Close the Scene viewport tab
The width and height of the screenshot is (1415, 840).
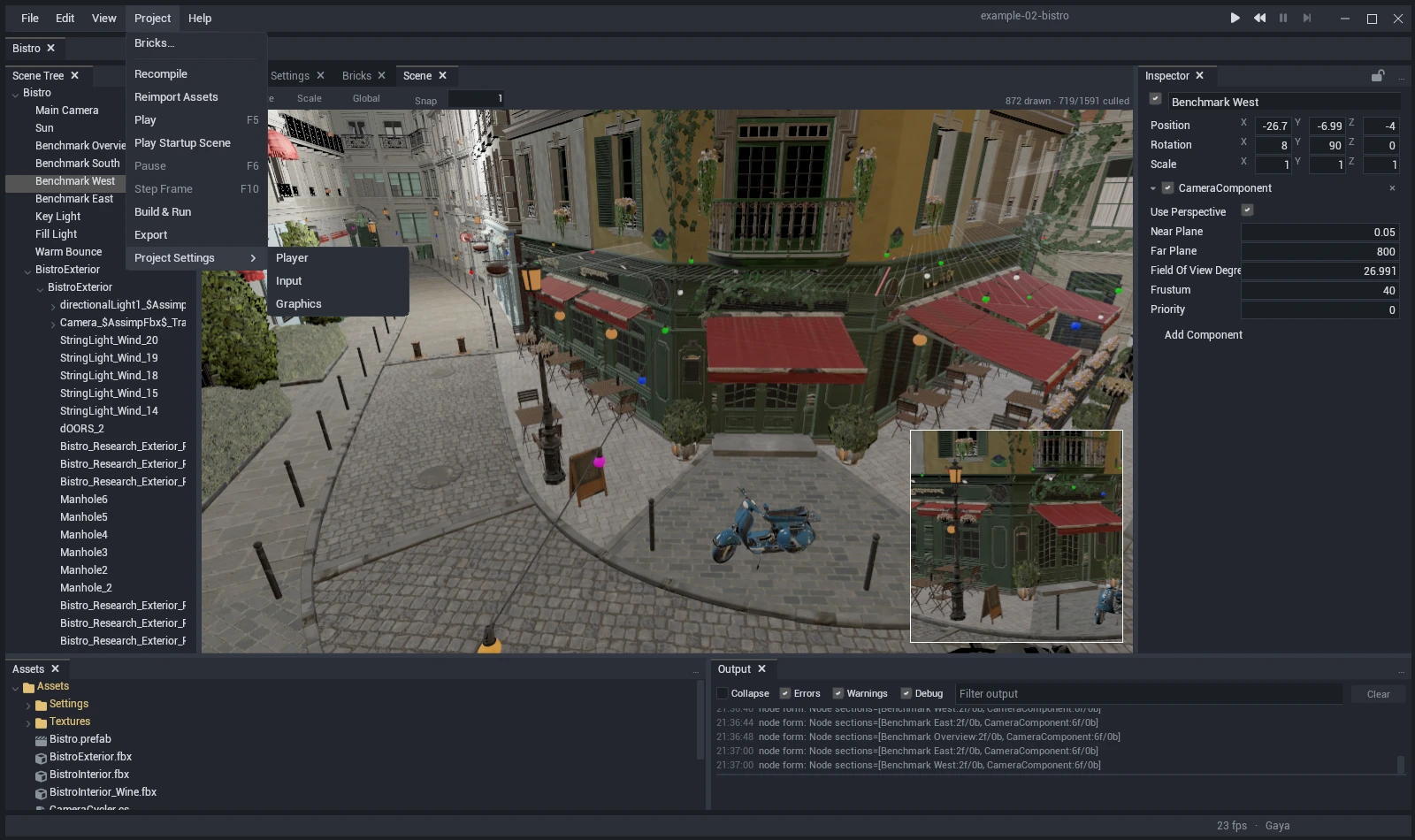[x=443, y=76]
